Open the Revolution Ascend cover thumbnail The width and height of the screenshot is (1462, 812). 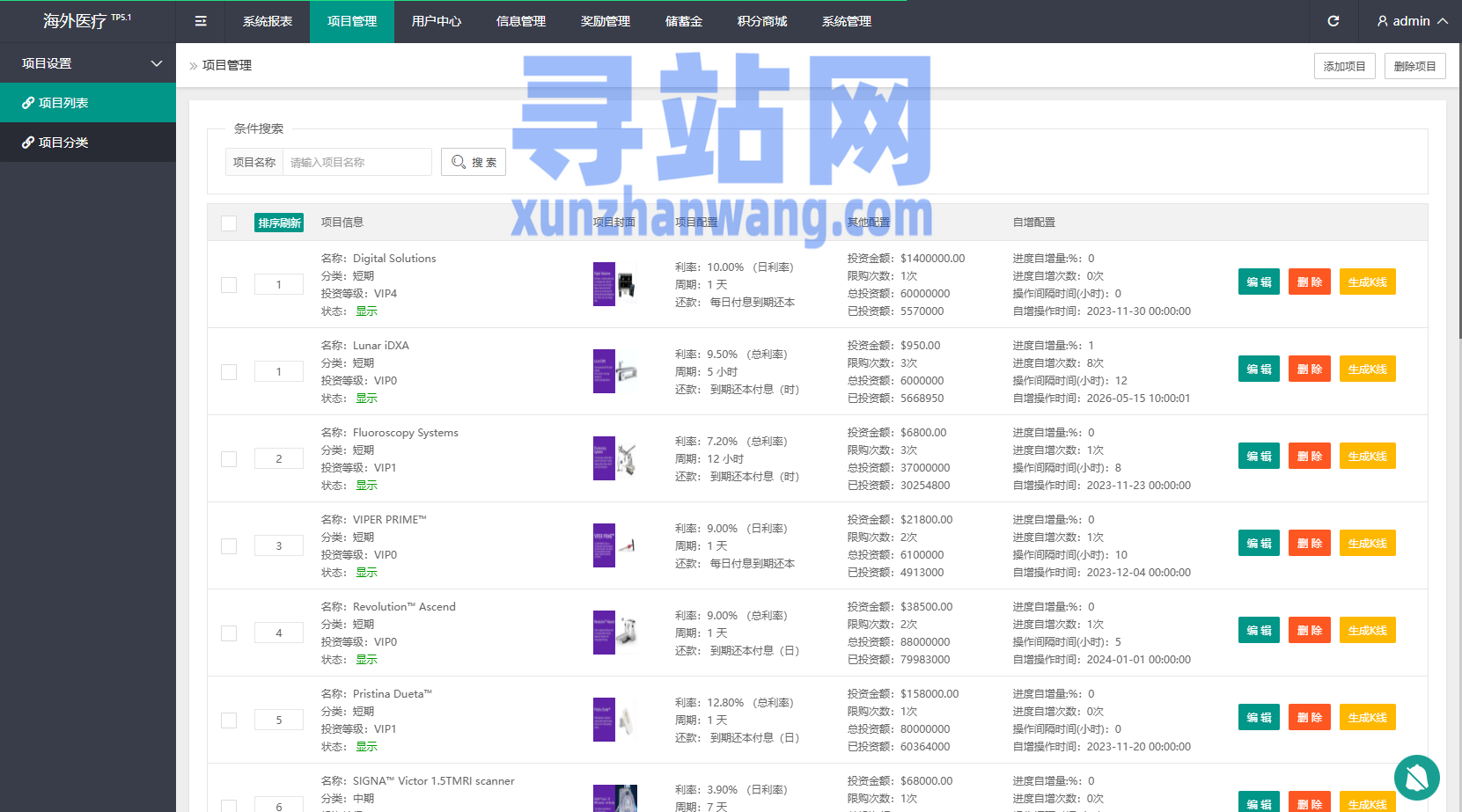[x=614, y=633]
